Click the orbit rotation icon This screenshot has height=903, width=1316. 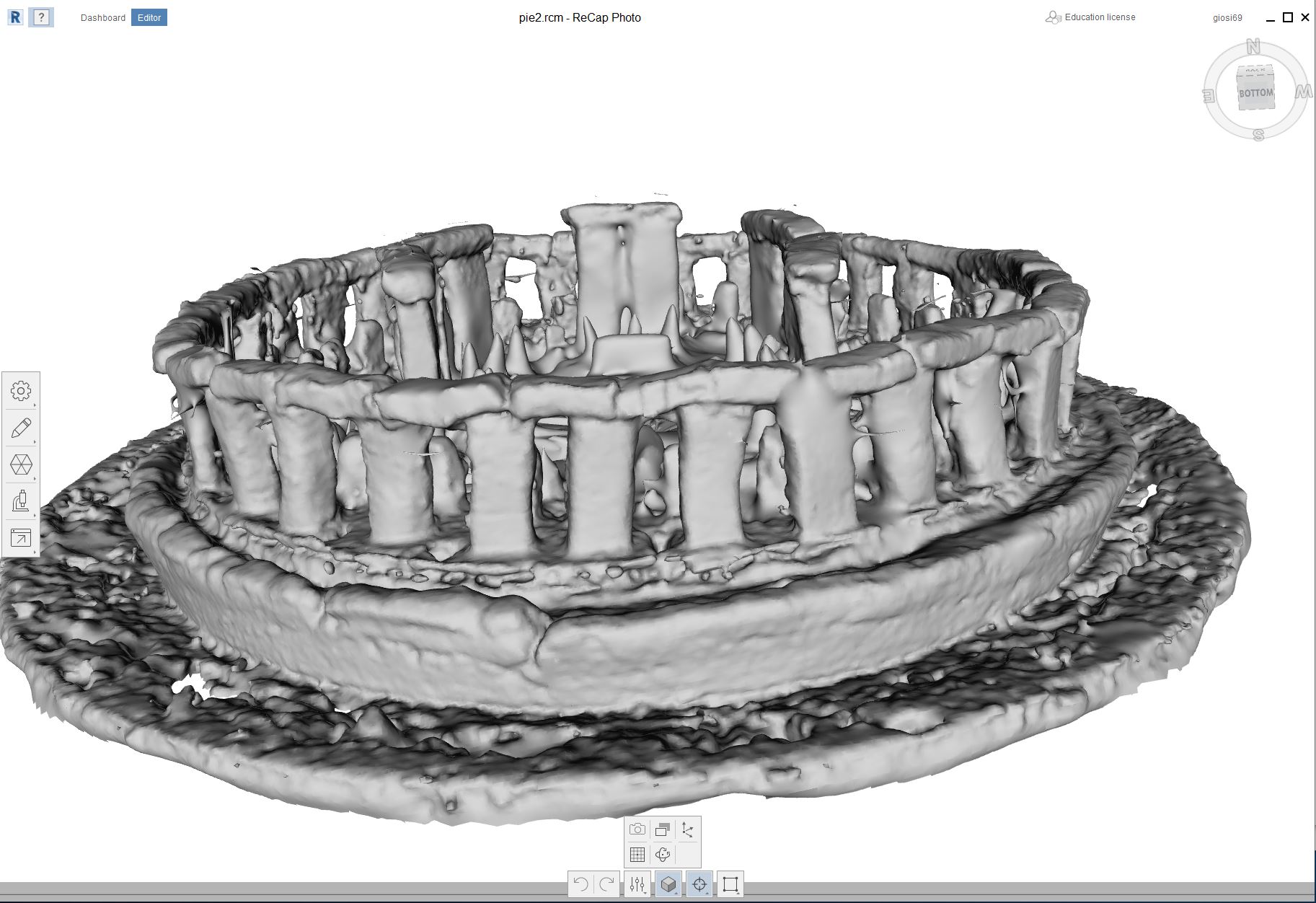click(x=663, y=855)
